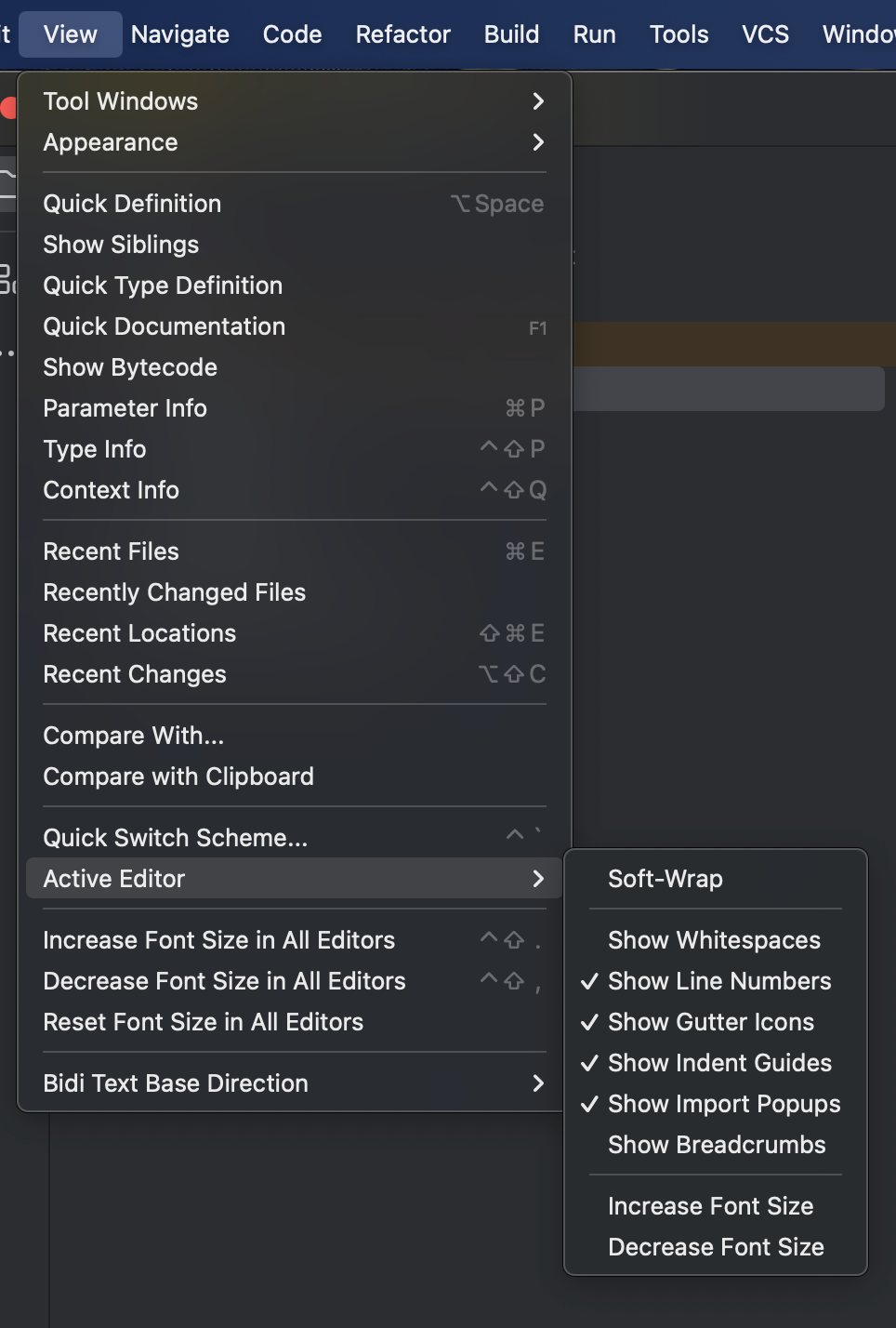
Task: Select Show Bytecode menu item
Action: pos(294,367)
